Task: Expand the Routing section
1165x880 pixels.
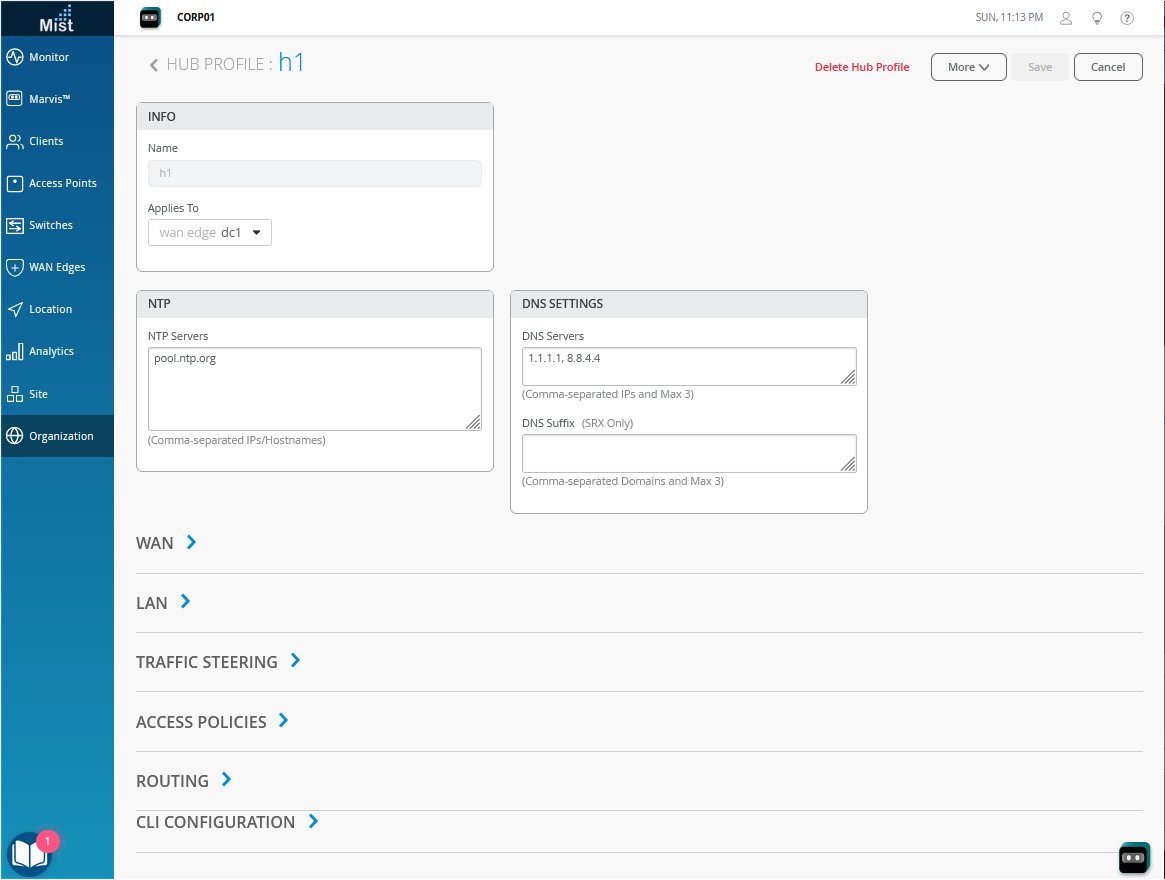Action: 226,780
